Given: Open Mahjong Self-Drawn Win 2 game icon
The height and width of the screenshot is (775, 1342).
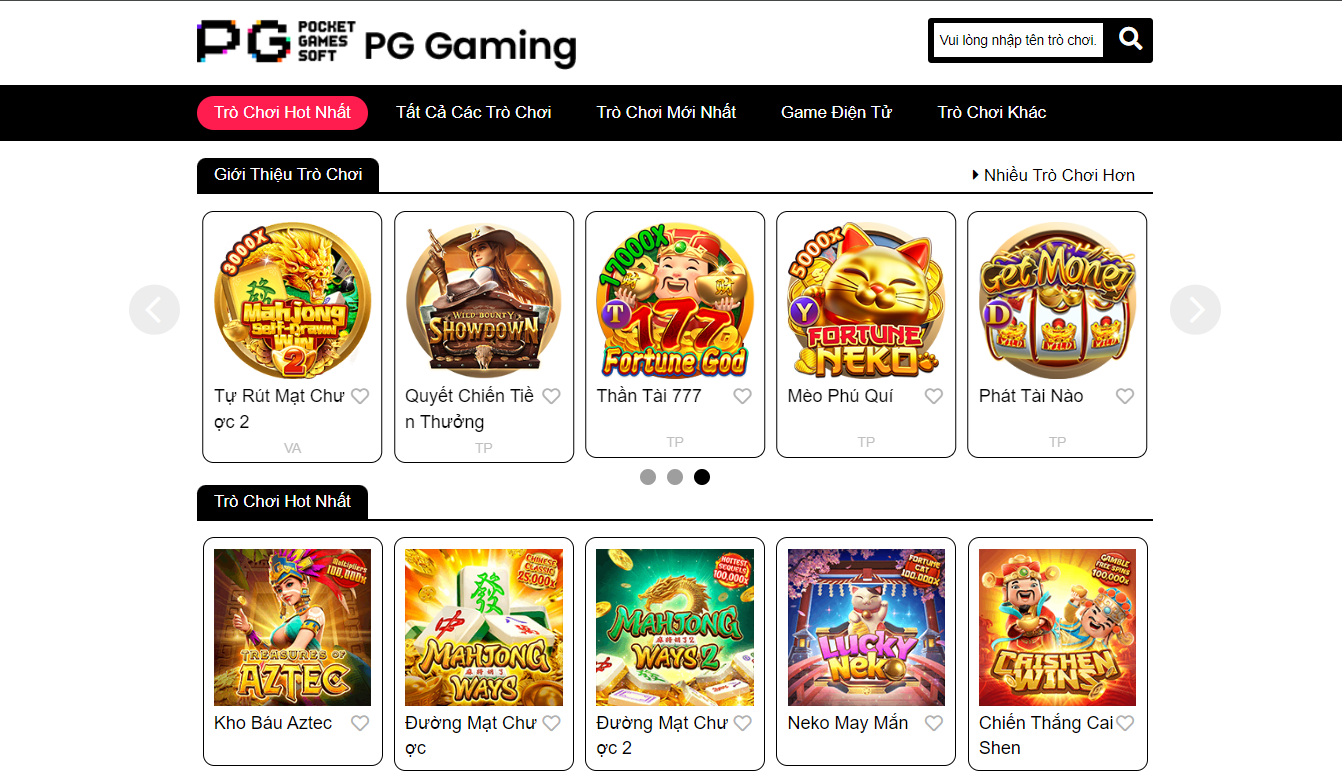Looking at the screenshot, I should [292, 301].
